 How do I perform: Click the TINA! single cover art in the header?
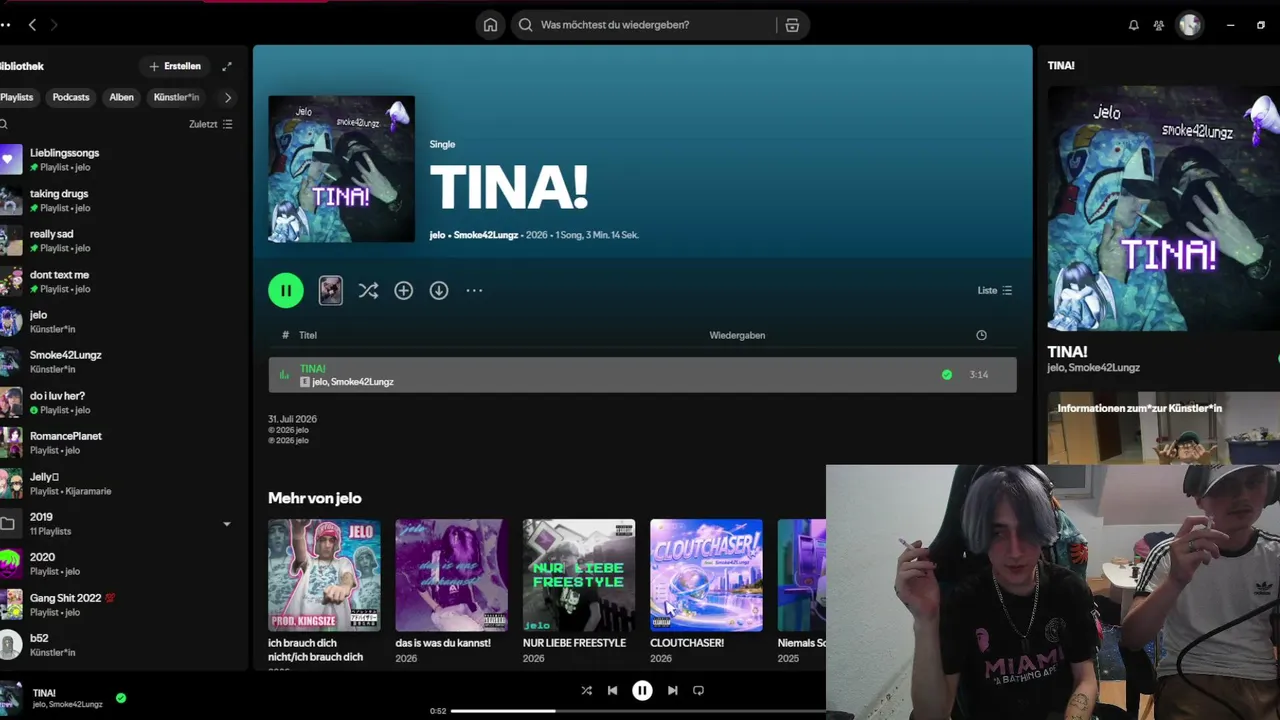[x=341, y=169]
